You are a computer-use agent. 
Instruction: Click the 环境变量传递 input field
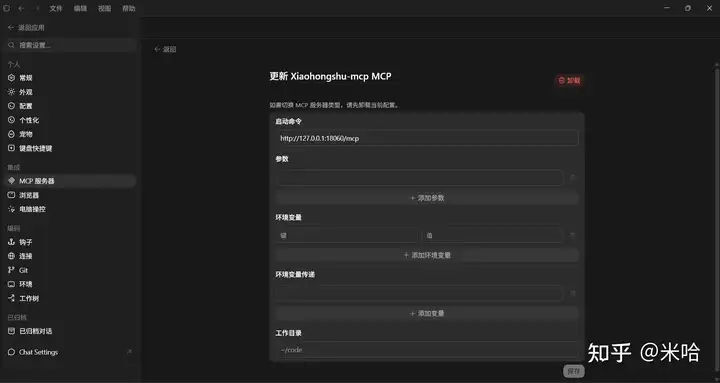coord(419,293)
